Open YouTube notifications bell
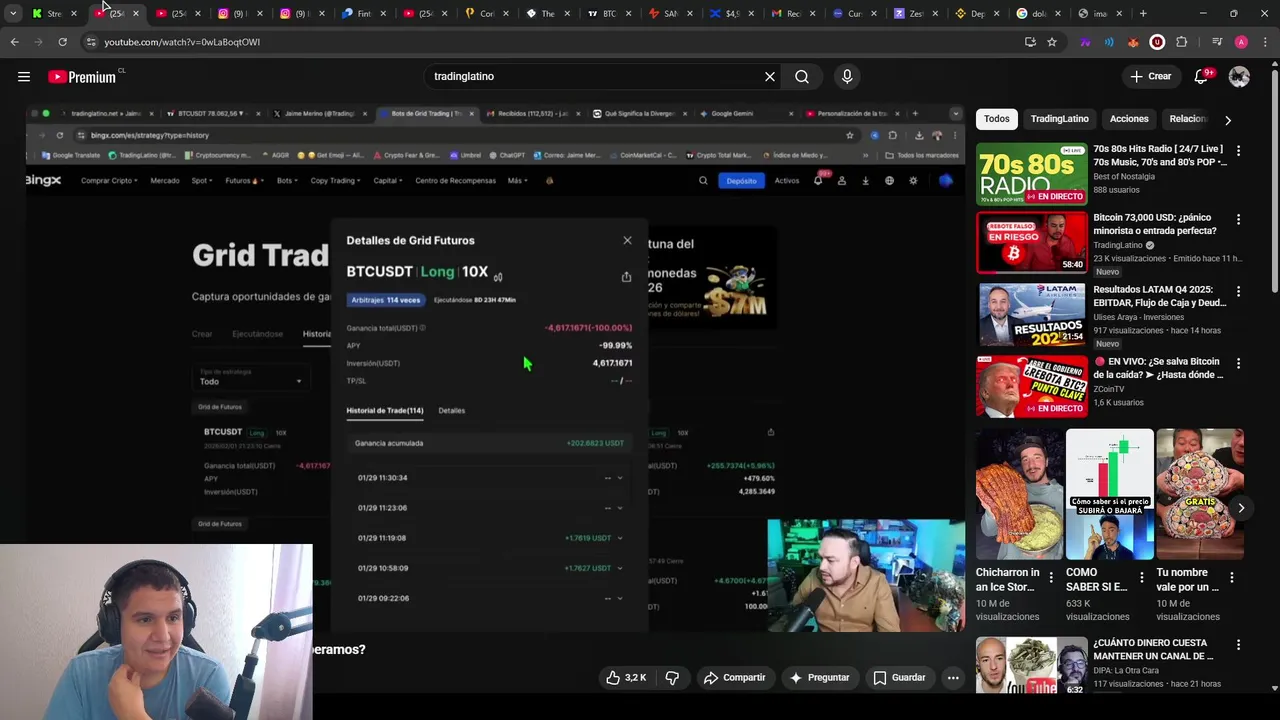The height and width of the screenshot is (720, 1280). tap(1201, 76)
